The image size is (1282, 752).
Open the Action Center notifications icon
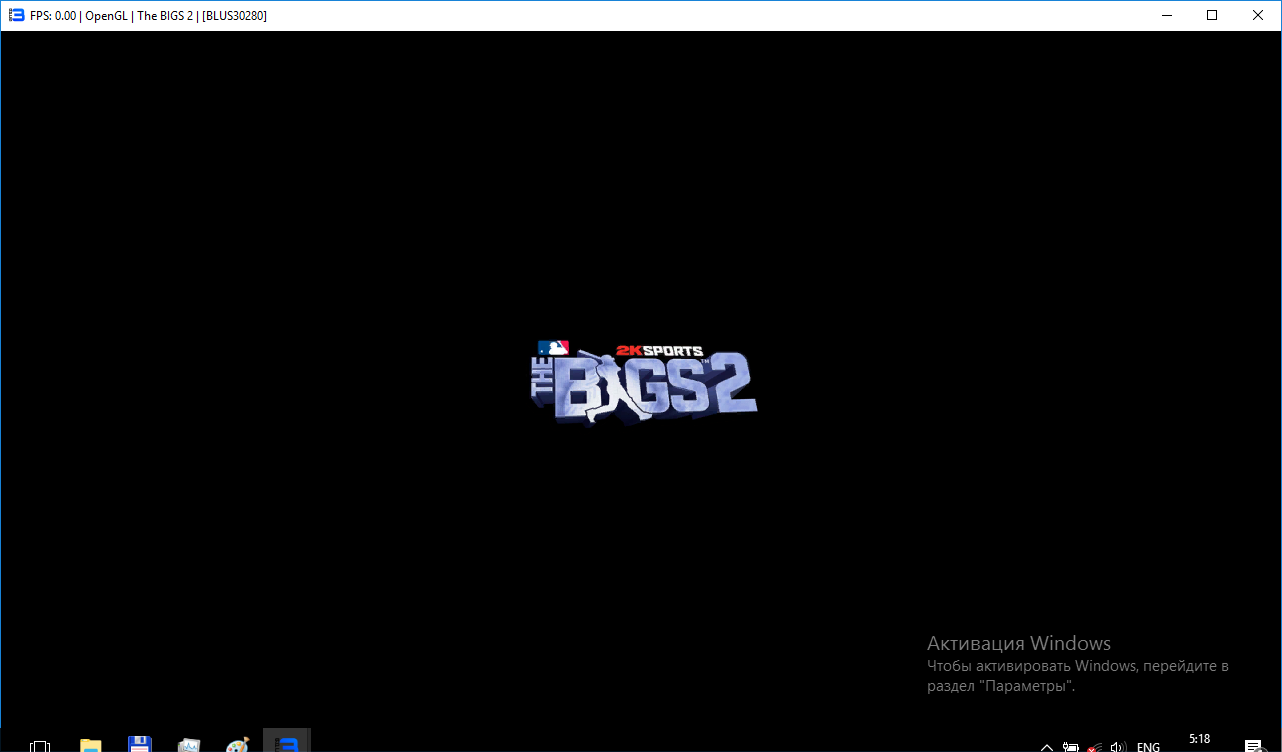[1252, 746]
